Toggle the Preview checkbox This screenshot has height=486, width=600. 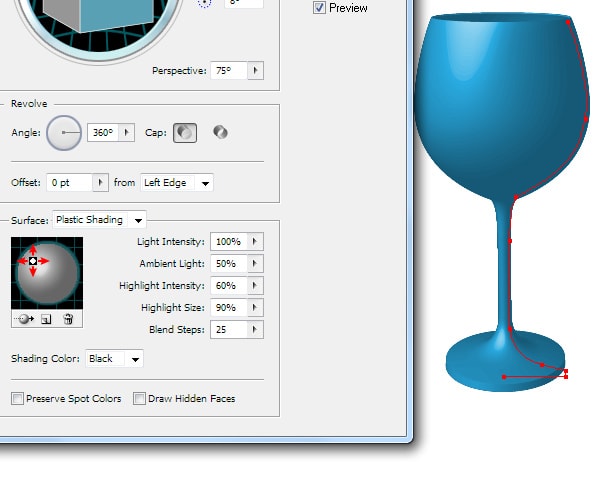(319, 8)
